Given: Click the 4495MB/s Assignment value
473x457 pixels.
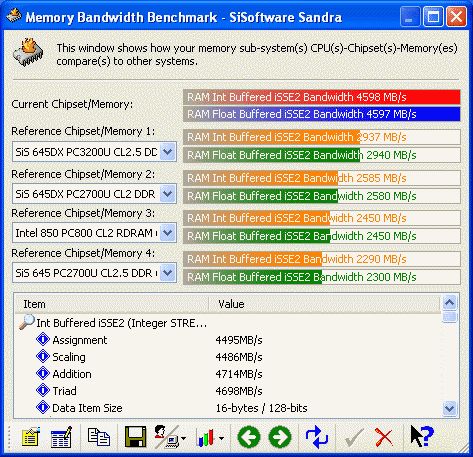Looking at the screenshot, I should (x=239, y=340).
